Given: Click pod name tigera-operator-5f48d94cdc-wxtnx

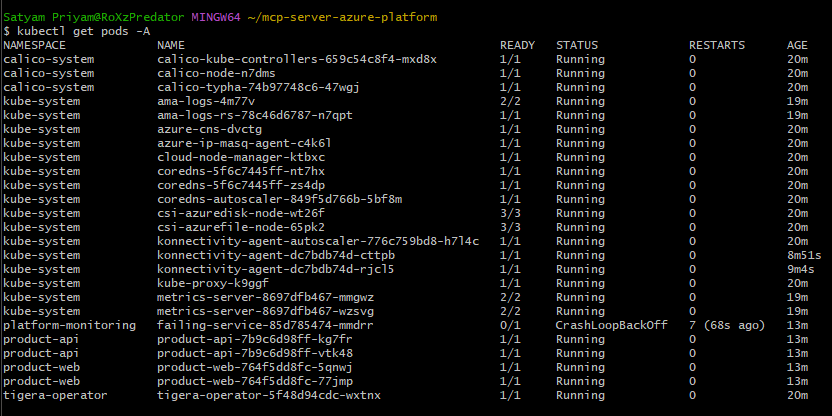Looking at the screenshot, I should [269, 395].
